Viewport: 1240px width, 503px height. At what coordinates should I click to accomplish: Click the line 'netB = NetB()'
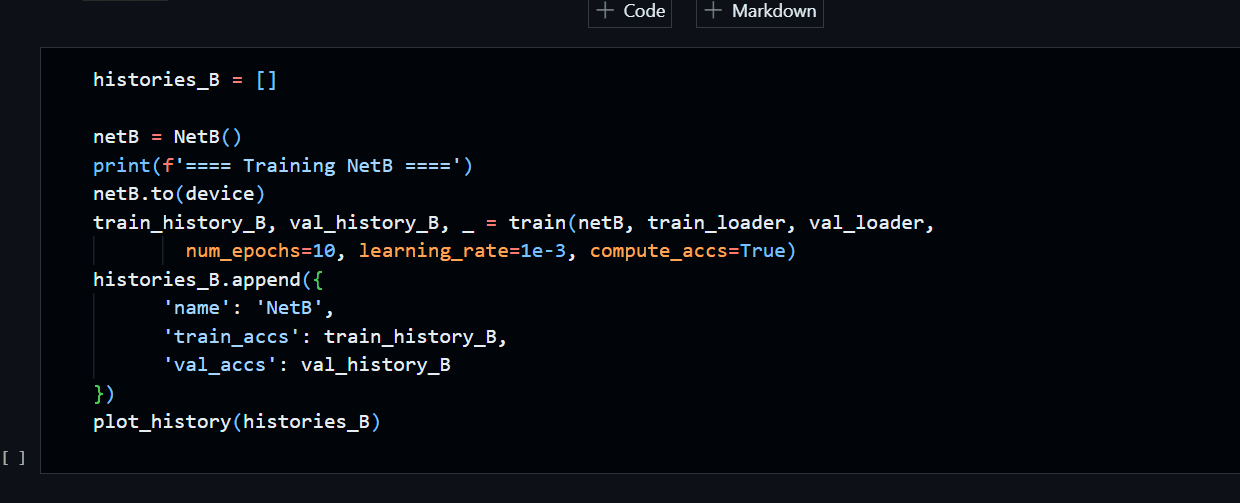tap(168, 137)
